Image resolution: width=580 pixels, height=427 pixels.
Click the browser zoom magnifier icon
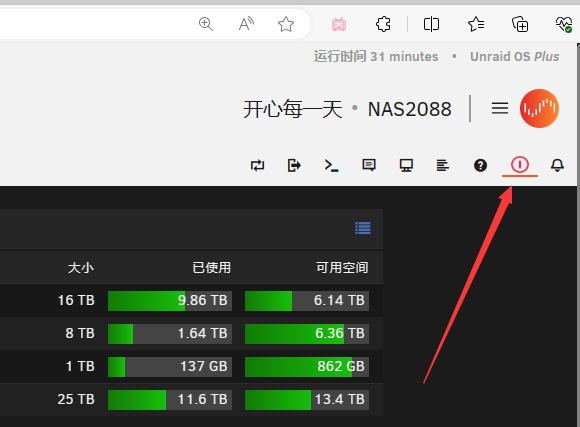206,24
